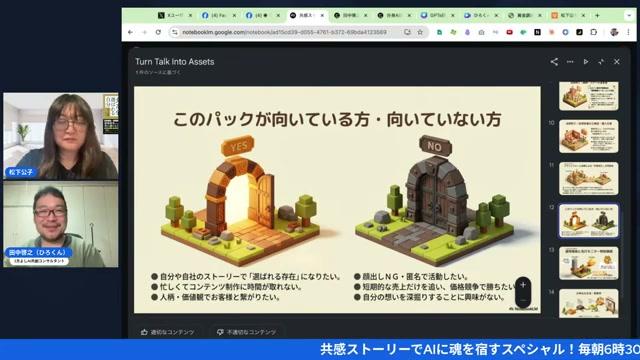Click the blue circular extension icon

click(565, 32)
